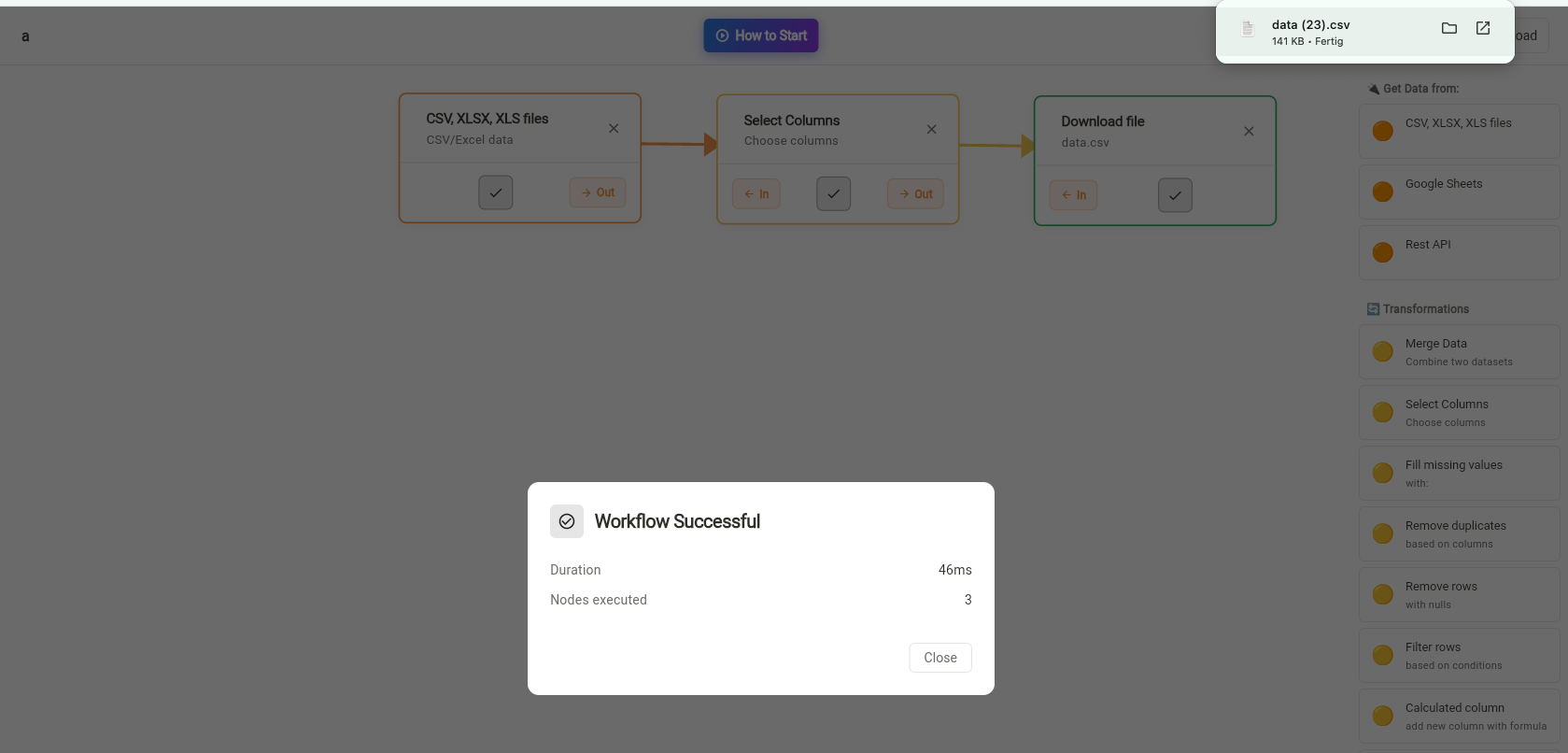Toggle the checkmark on the Select Columns node
The width and height of the screenshot is (1568, 753).
pyautogui.click(x=833, y=193)
